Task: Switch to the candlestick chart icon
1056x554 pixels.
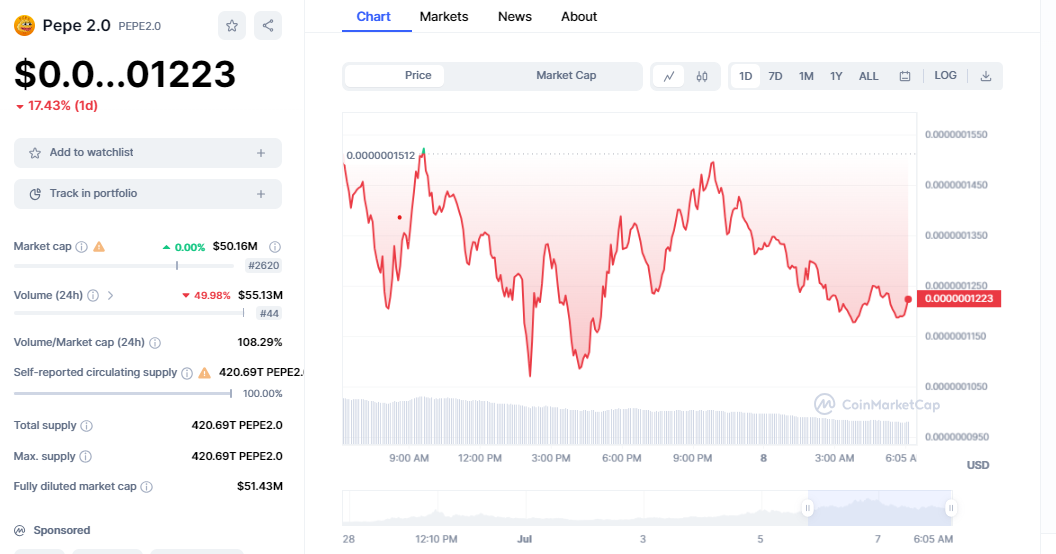Action: (702, 76)
